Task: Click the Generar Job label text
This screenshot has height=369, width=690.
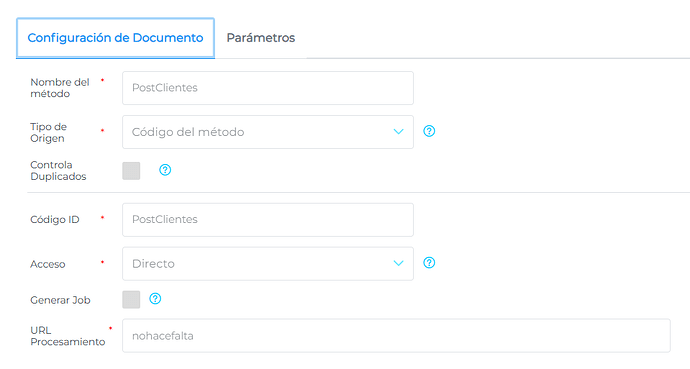Action: (60, 300)
